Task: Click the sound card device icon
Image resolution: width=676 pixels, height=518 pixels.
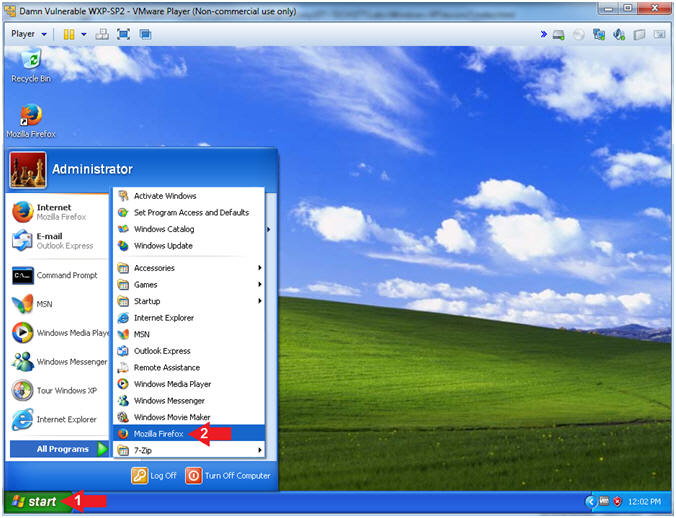Action: [619, 34]
